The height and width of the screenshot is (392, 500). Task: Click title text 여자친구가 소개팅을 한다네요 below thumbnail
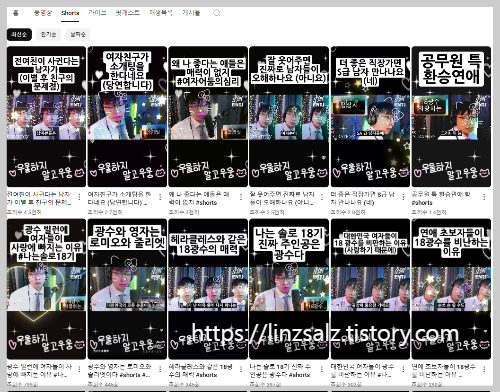pyautogui.click(x=120, y=198)
